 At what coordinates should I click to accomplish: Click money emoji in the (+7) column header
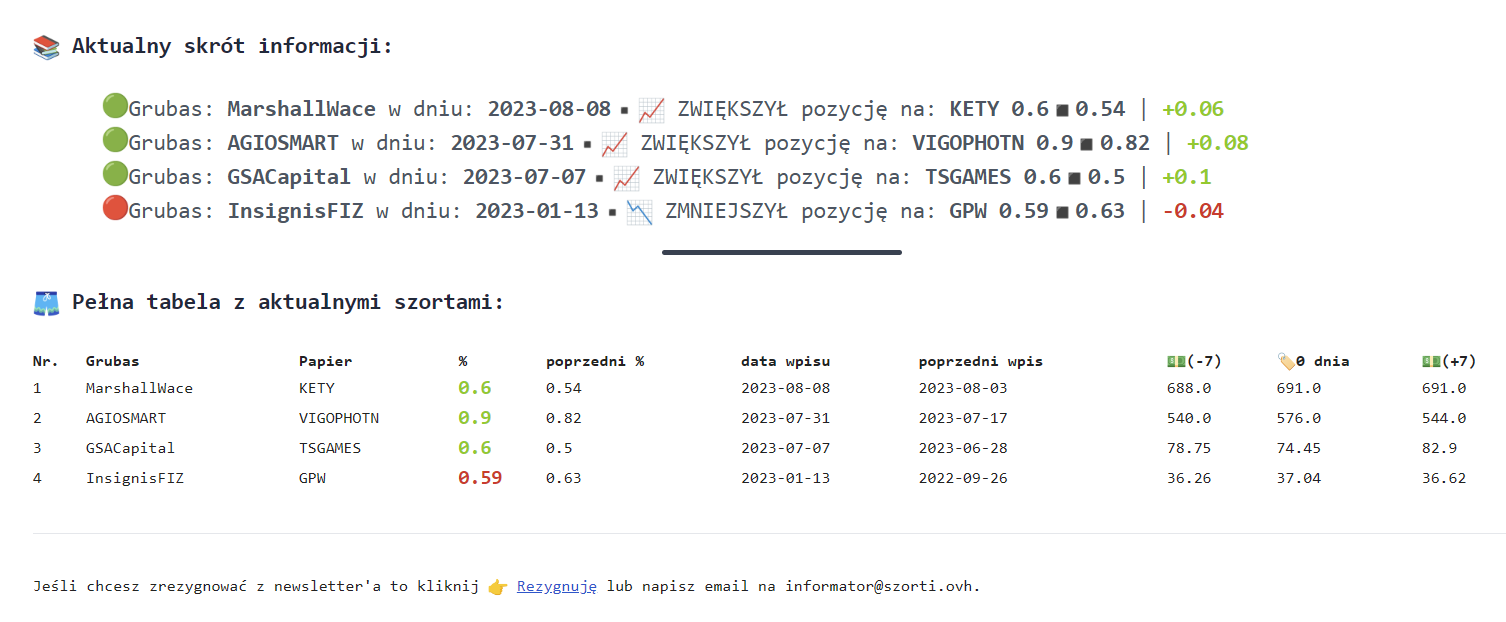1430,361
